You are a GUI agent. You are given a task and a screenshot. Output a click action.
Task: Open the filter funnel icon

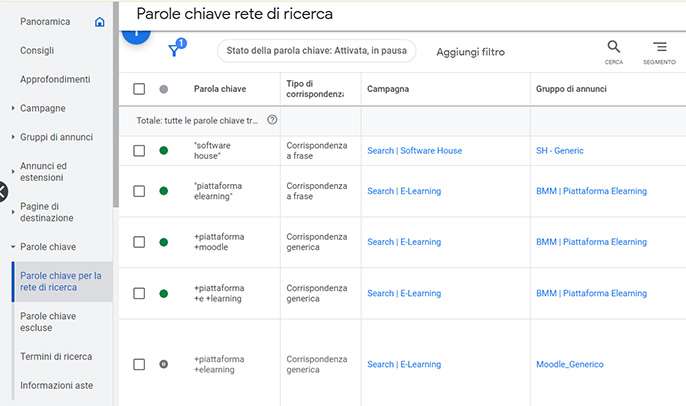click(174, 52)
